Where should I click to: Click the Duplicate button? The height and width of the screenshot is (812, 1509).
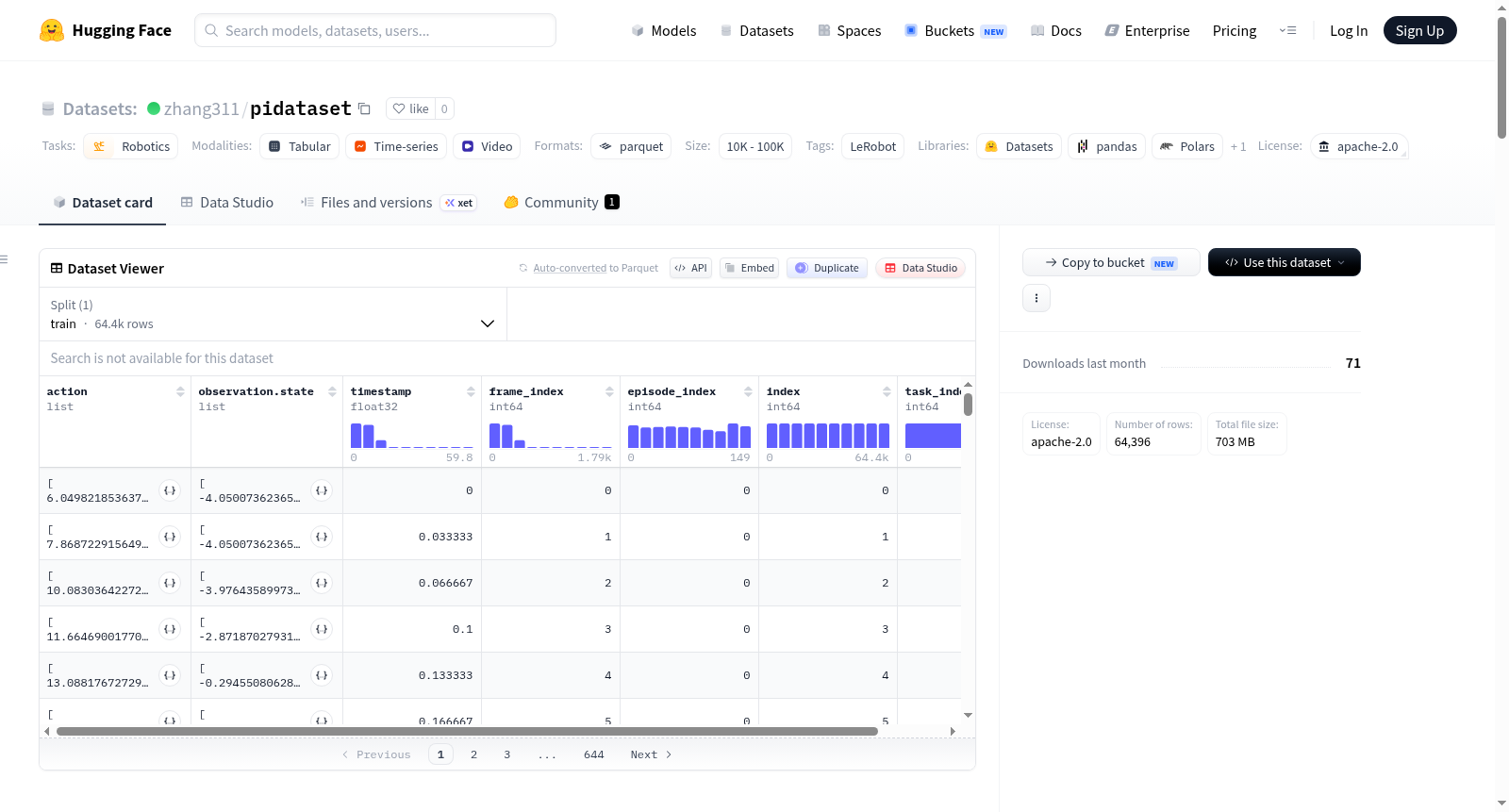tap(827, 268)
